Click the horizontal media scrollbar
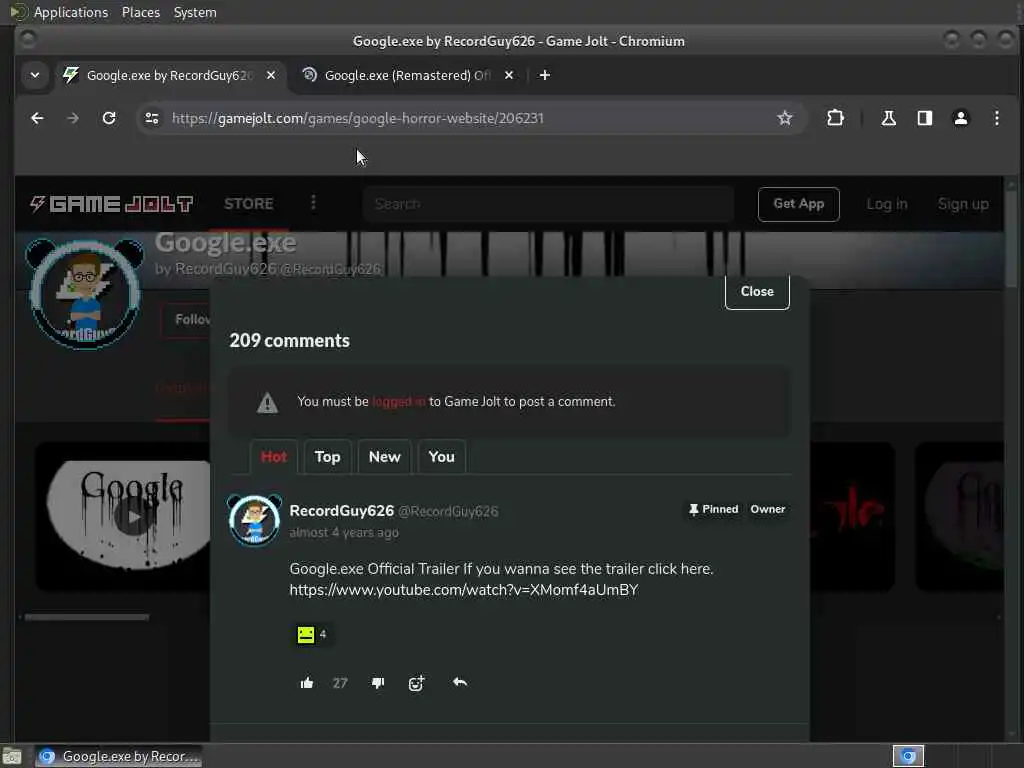1024x768 pixels. tap(87, 617)
